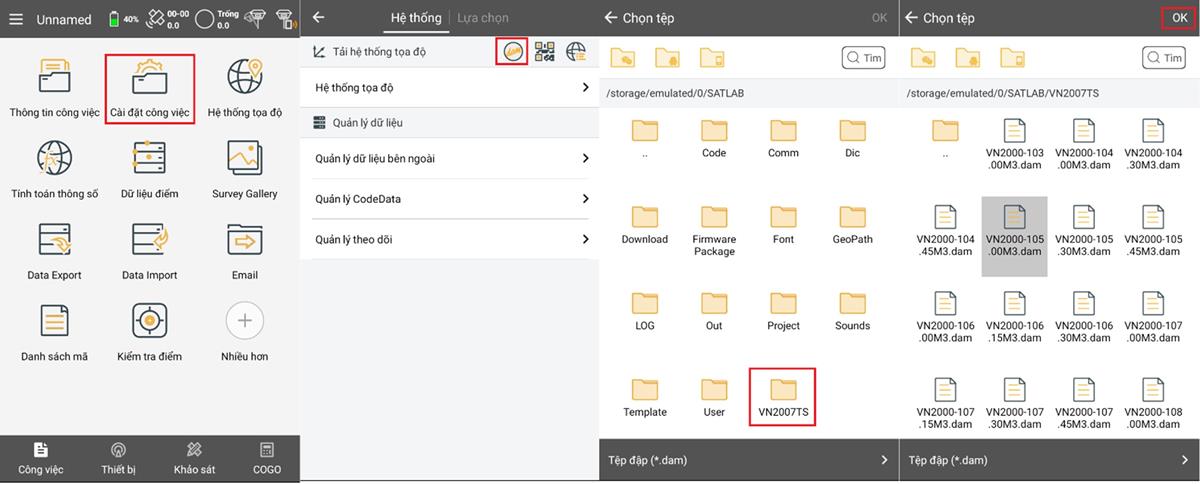
Task: Open the hamburger menu beside Unnamed
Action: click(x=16, y=19)
